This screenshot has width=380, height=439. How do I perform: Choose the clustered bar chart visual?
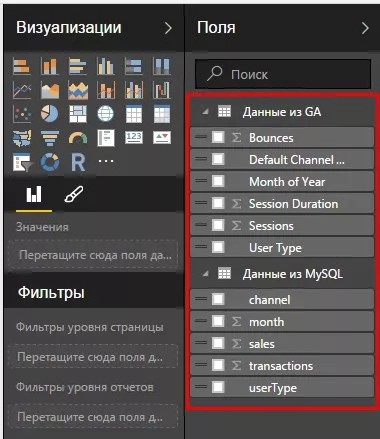point(78,66)
